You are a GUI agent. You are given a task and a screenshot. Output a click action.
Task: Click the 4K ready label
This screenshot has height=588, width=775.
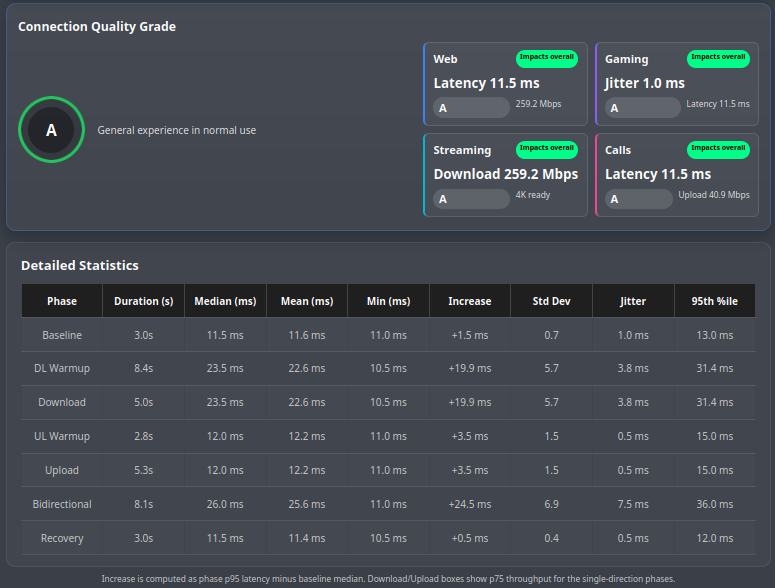pos(533,195)
